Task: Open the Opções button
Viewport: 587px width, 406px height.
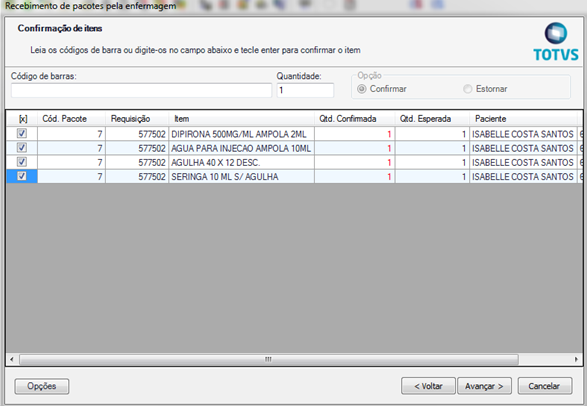Action: click(42, 386)
